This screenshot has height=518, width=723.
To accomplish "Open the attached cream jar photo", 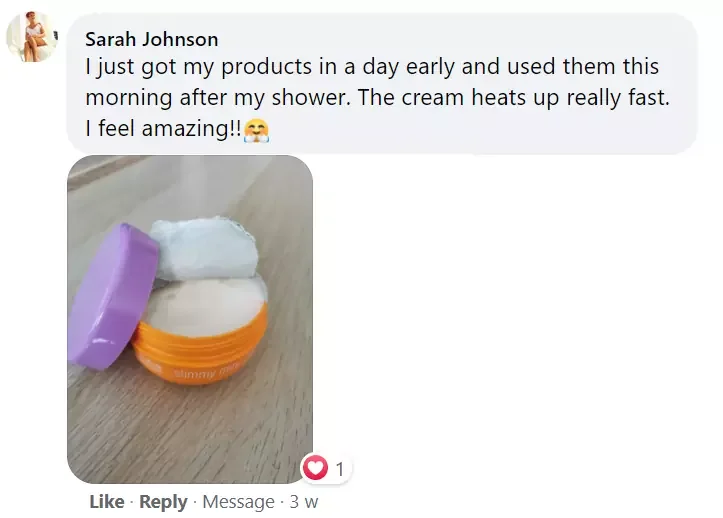I will pos(190,319).
